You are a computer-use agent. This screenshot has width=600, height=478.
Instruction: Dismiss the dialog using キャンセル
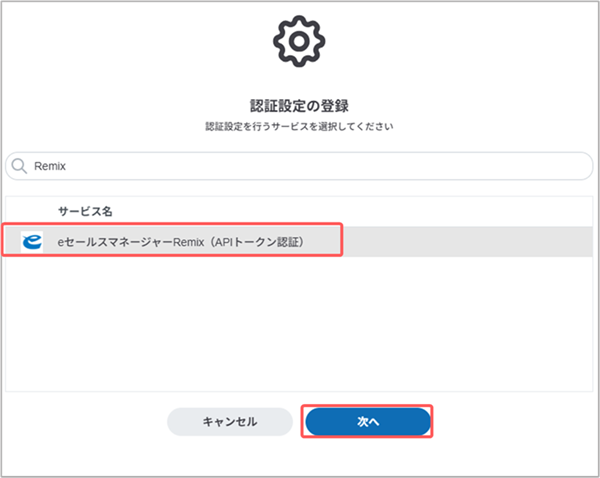point(230,422)
